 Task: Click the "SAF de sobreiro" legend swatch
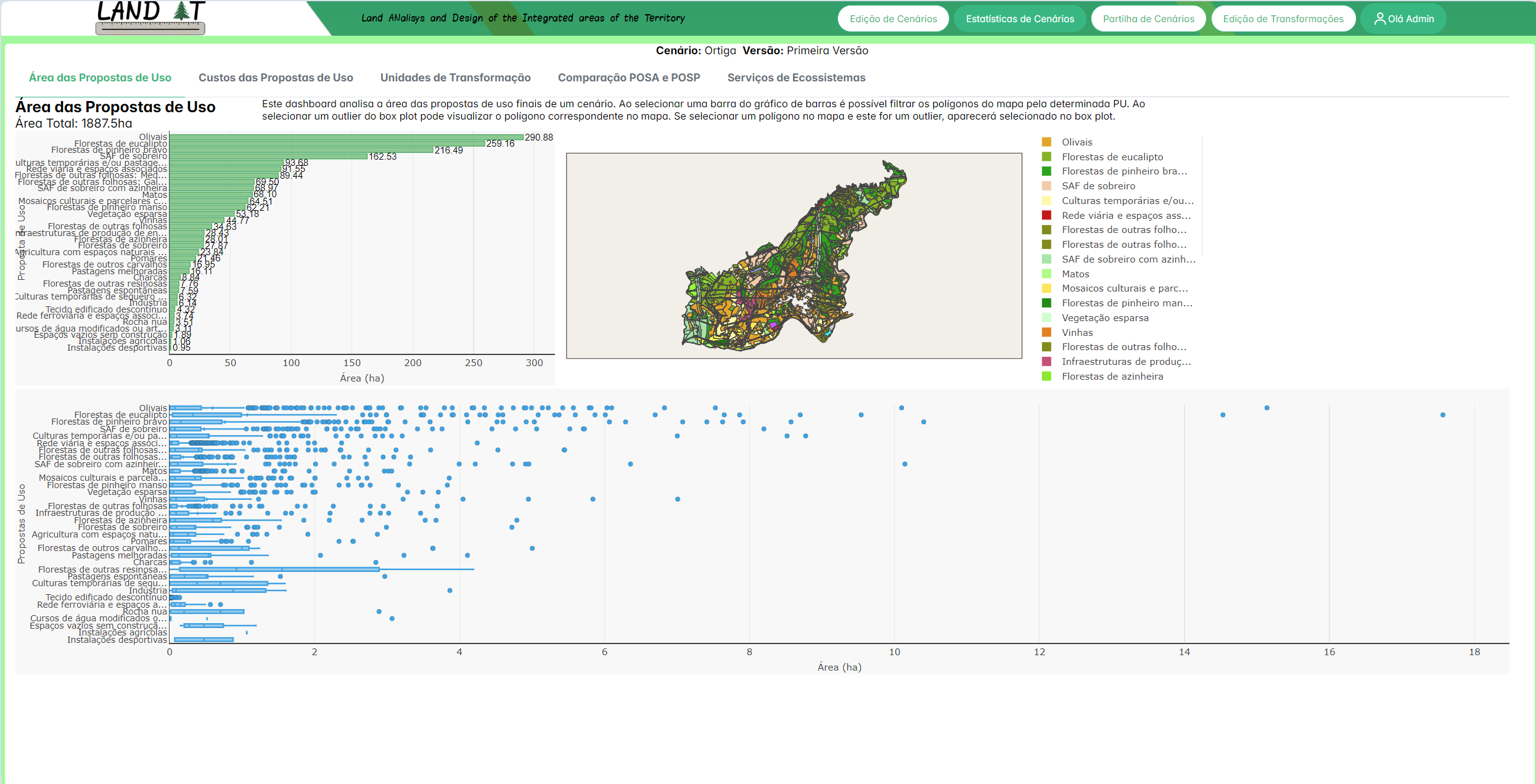click(x=1047, y=186)
